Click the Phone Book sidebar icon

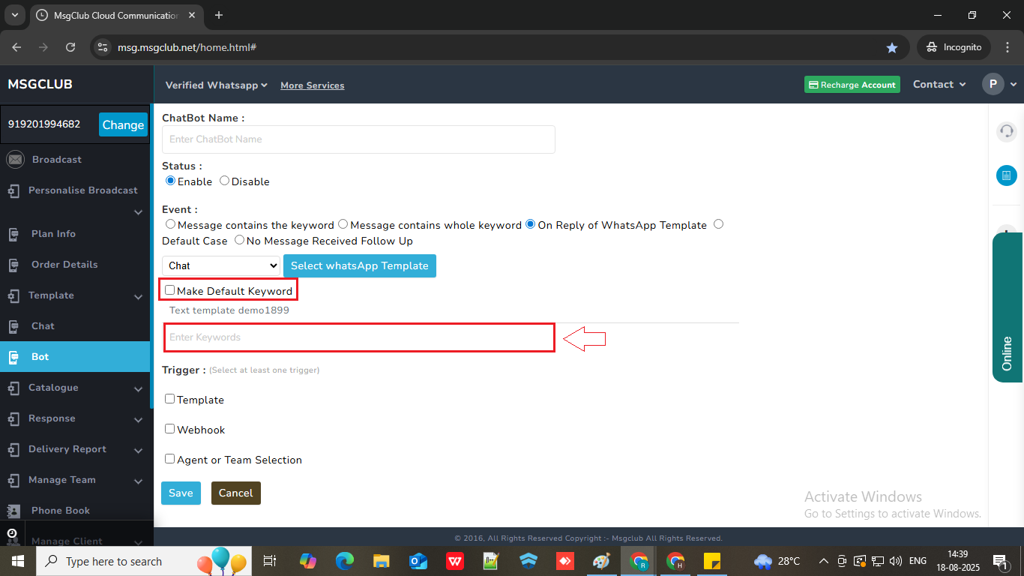coord(13,511)
